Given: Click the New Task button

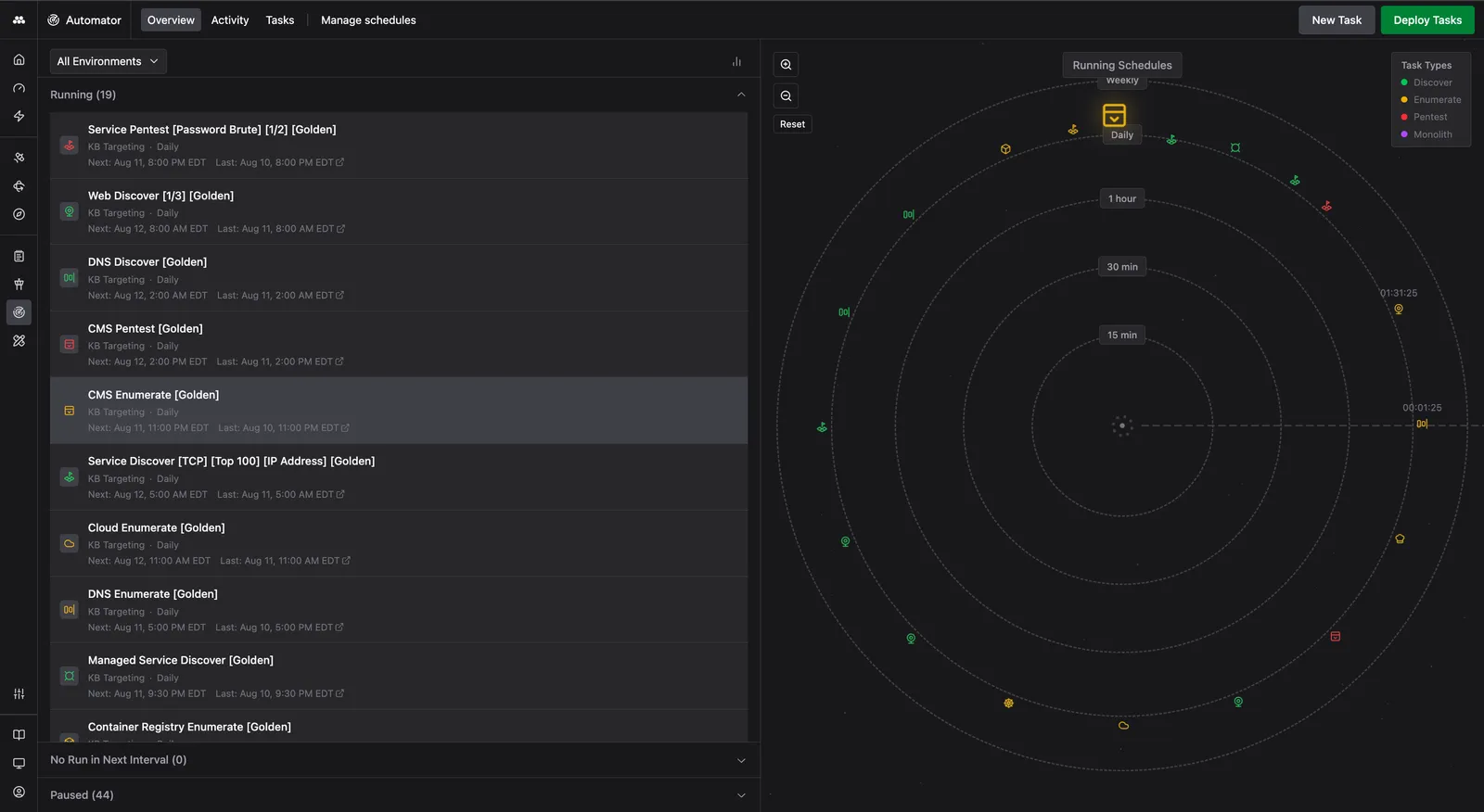Looking at the screenshot, I should pos(1337,20).
